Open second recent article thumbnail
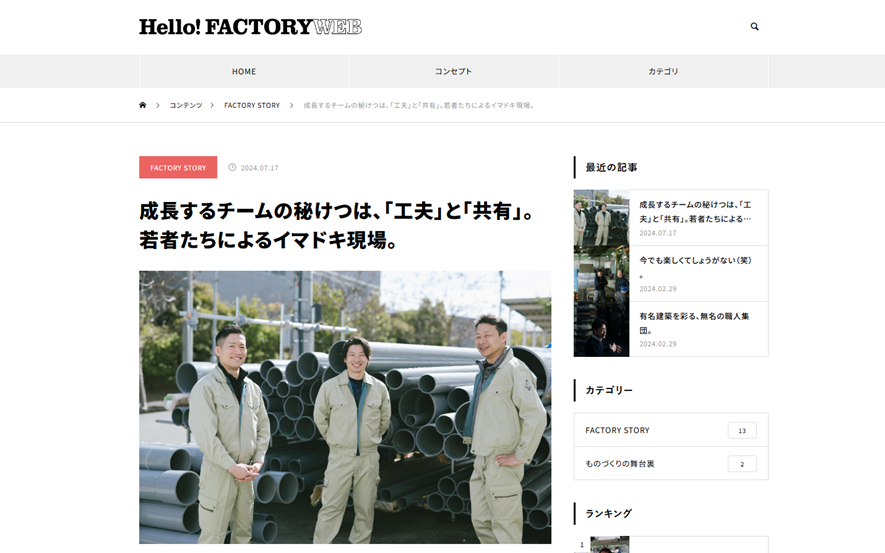The image size is (885, 553). point(601,273)
